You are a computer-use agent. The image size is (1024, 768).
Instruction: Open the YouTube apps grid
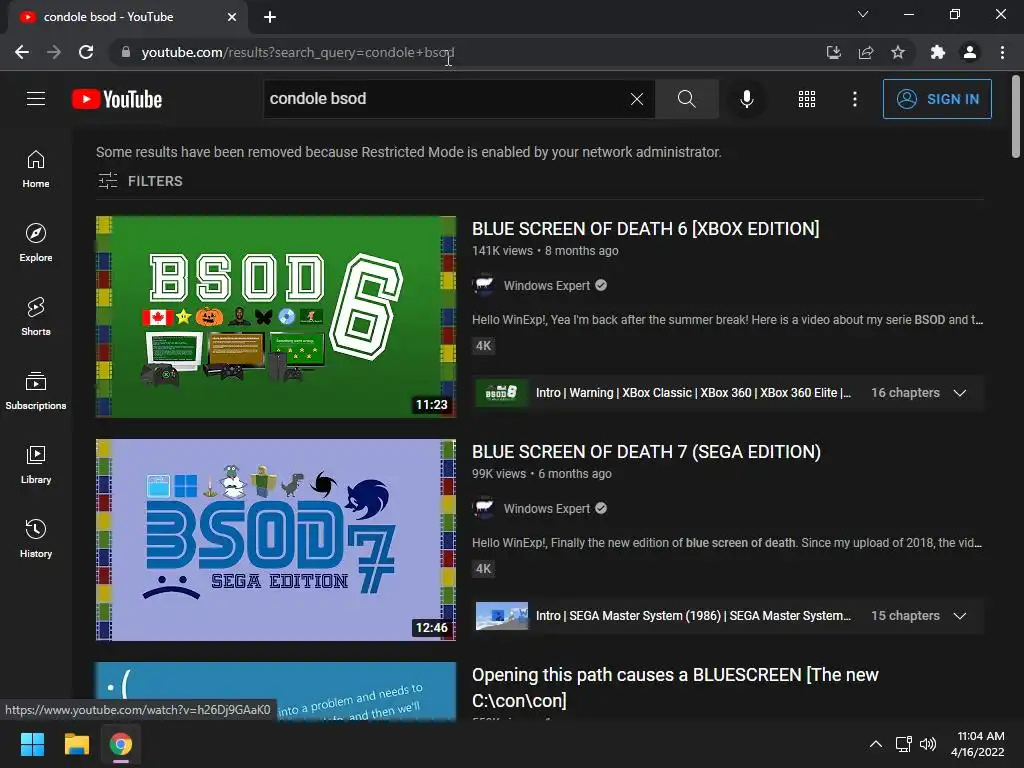(x=807, y=99)
